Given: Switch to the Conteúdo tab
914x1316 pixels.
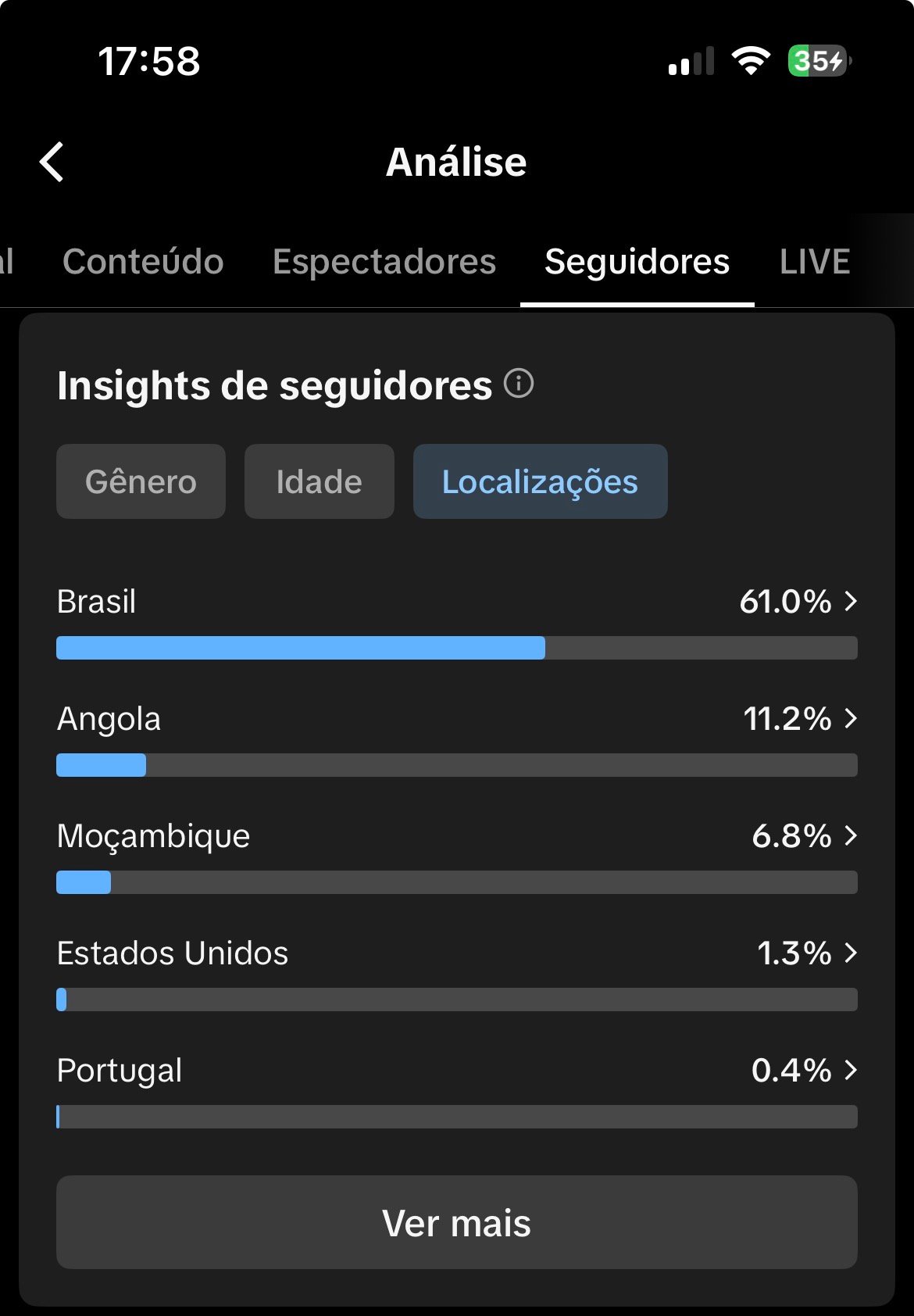Looking at the screenshot, I should coord(143,262).
